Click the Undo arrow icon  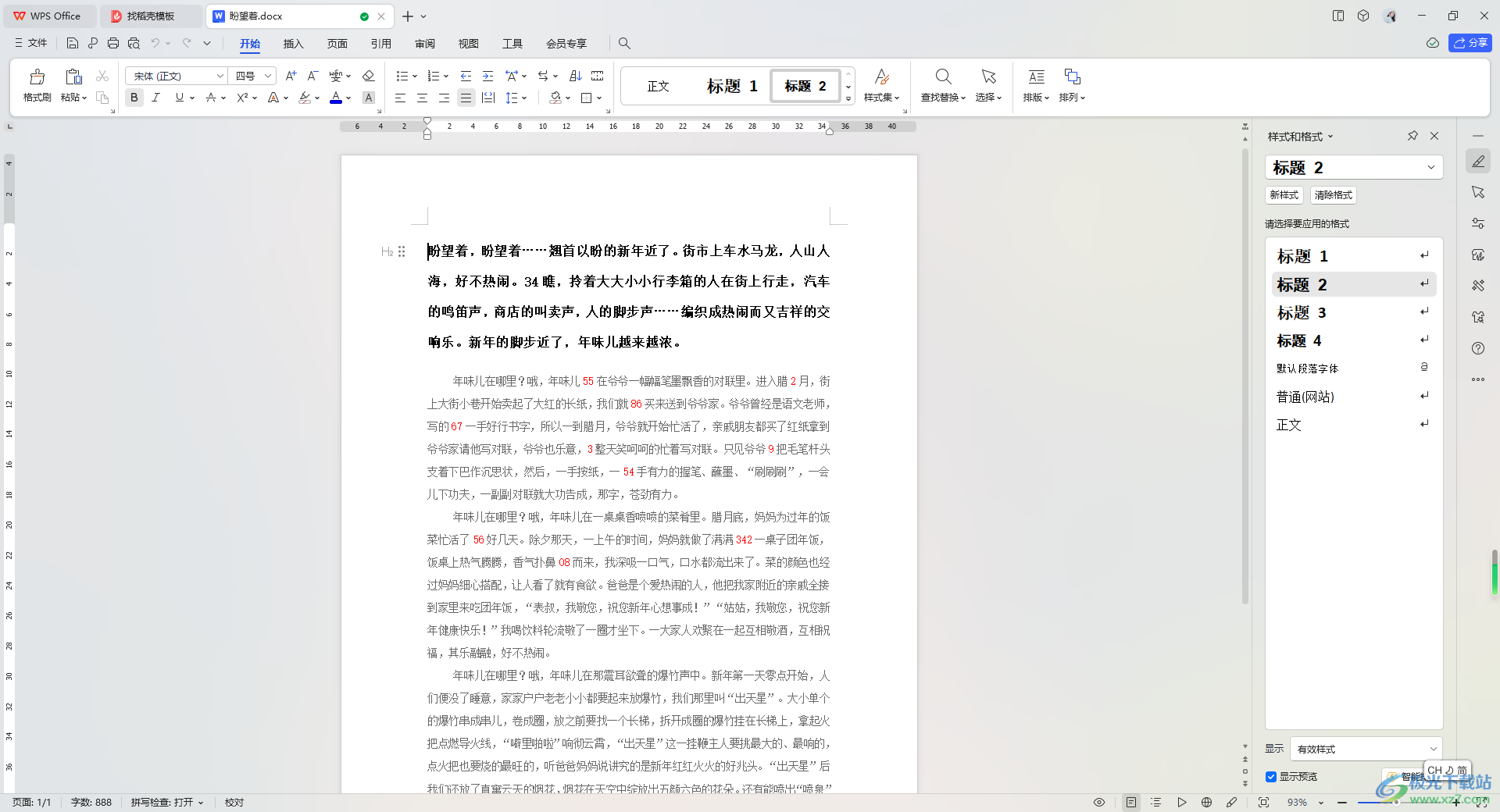155,44
